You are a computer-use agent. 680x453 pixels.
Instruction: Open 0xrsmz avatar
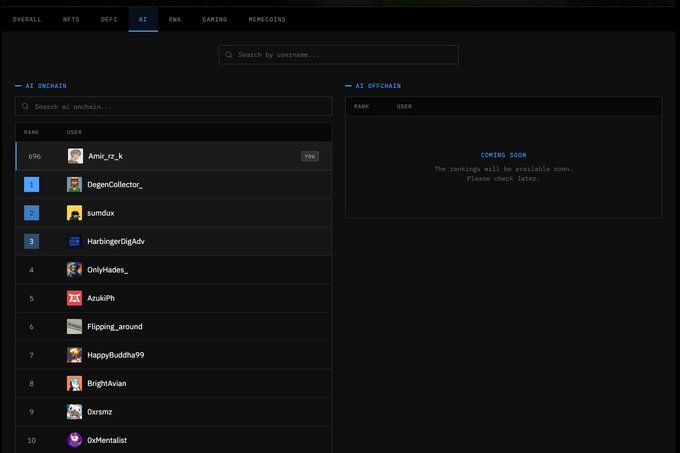[x=75, y=412]
